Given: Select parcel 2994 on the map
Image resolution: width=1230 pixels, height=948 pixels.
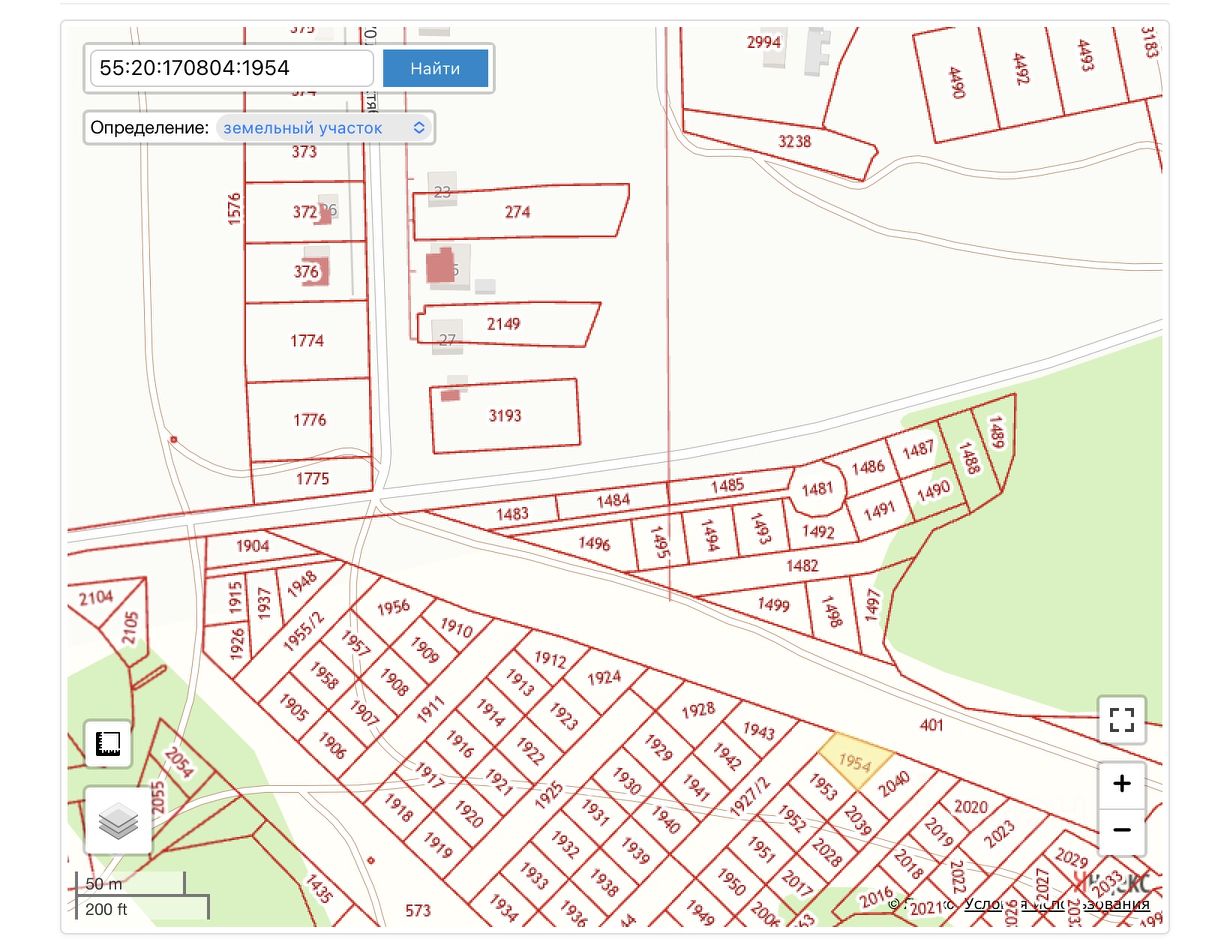Looking at the screenshot, I should pos(763,42).
